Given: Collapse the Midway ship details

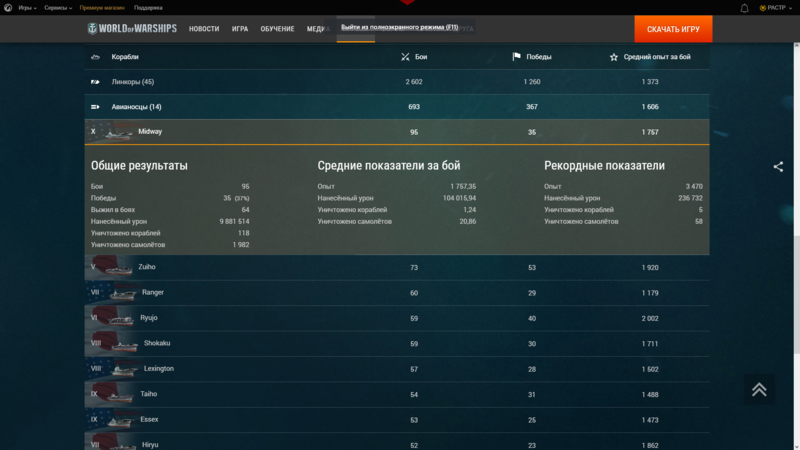Looking at the screenshot, I should 397,132.
